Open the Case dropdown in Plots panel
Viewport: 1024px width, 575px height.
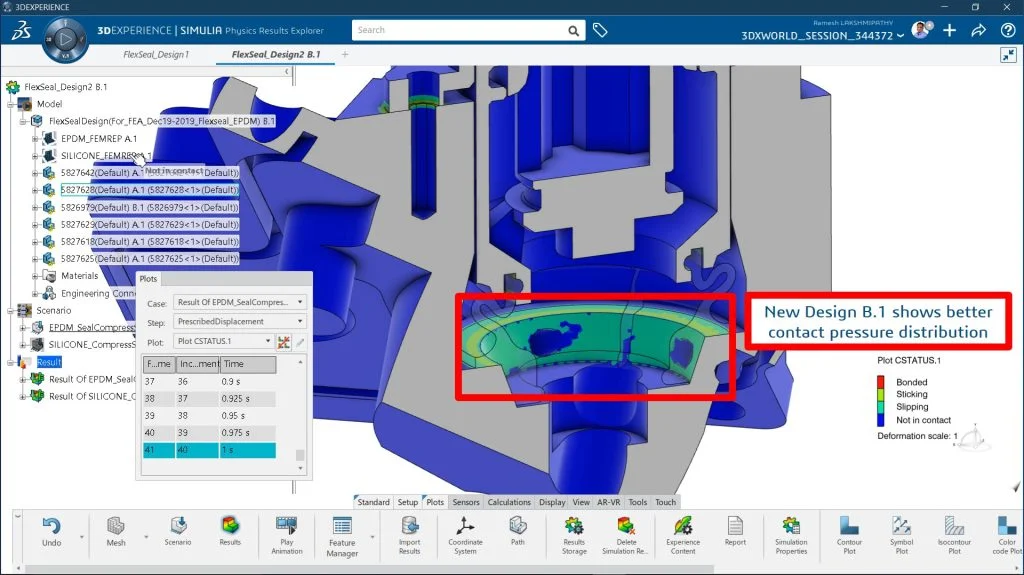(239, 301)
